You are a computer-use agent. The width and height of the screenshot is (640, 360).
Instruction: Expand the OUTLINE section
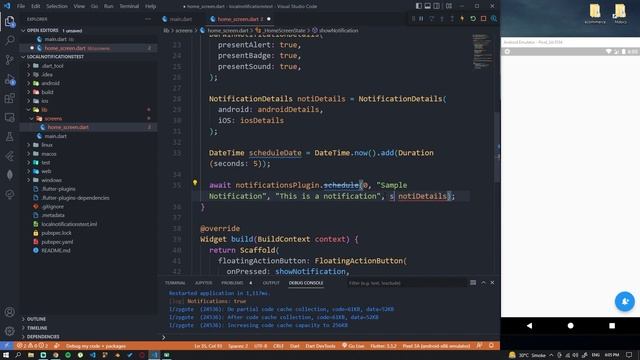tap(36, 319)
